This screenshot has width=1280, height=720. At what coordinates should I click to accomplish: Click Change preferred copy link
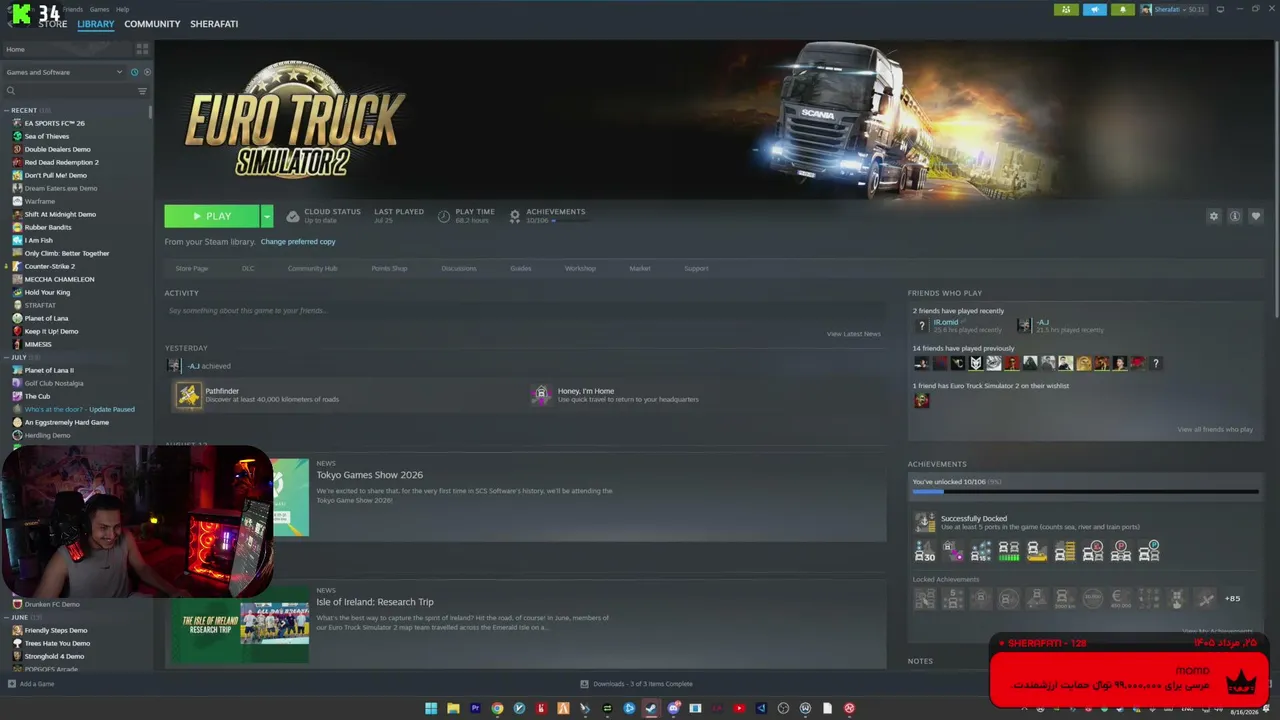(298, 242)
